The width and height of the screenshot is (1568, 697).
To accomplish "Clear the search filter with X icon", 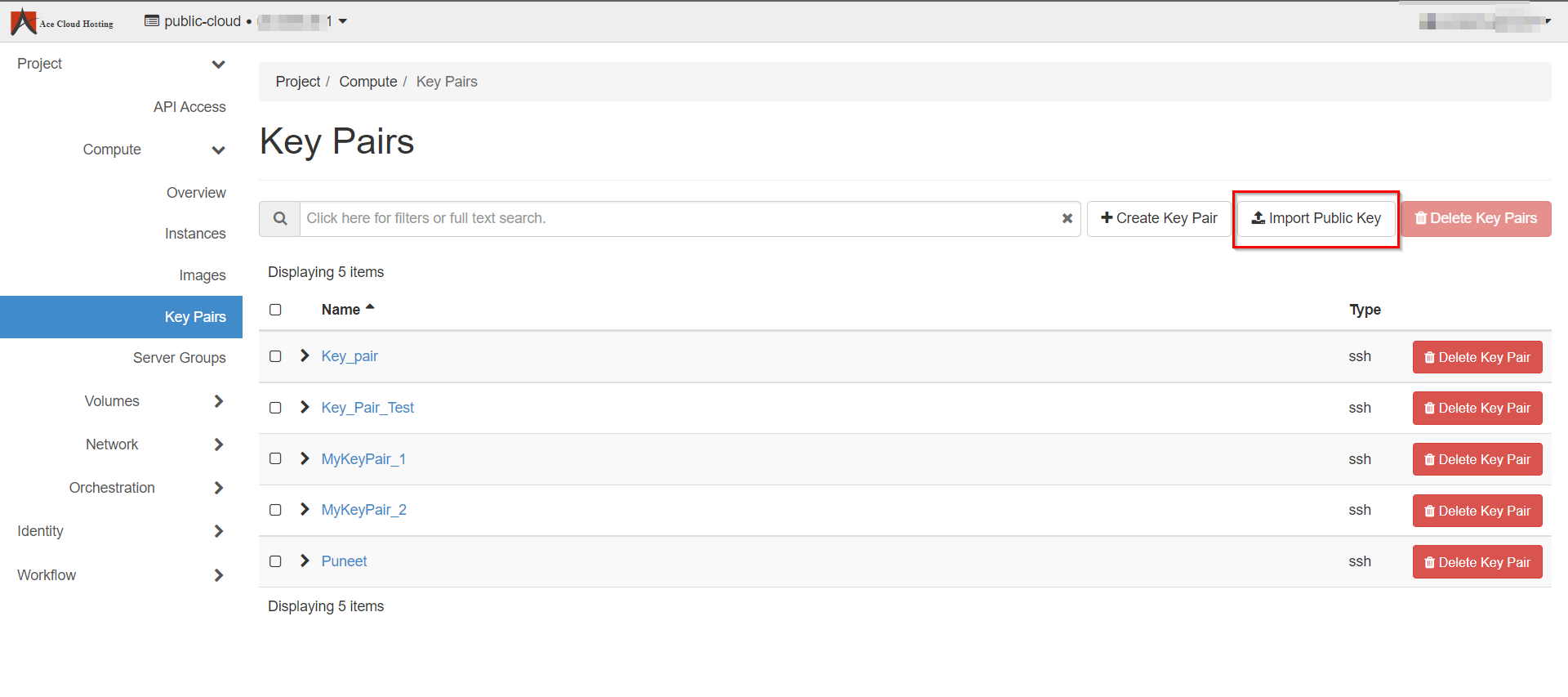I will pos(1067,219).
